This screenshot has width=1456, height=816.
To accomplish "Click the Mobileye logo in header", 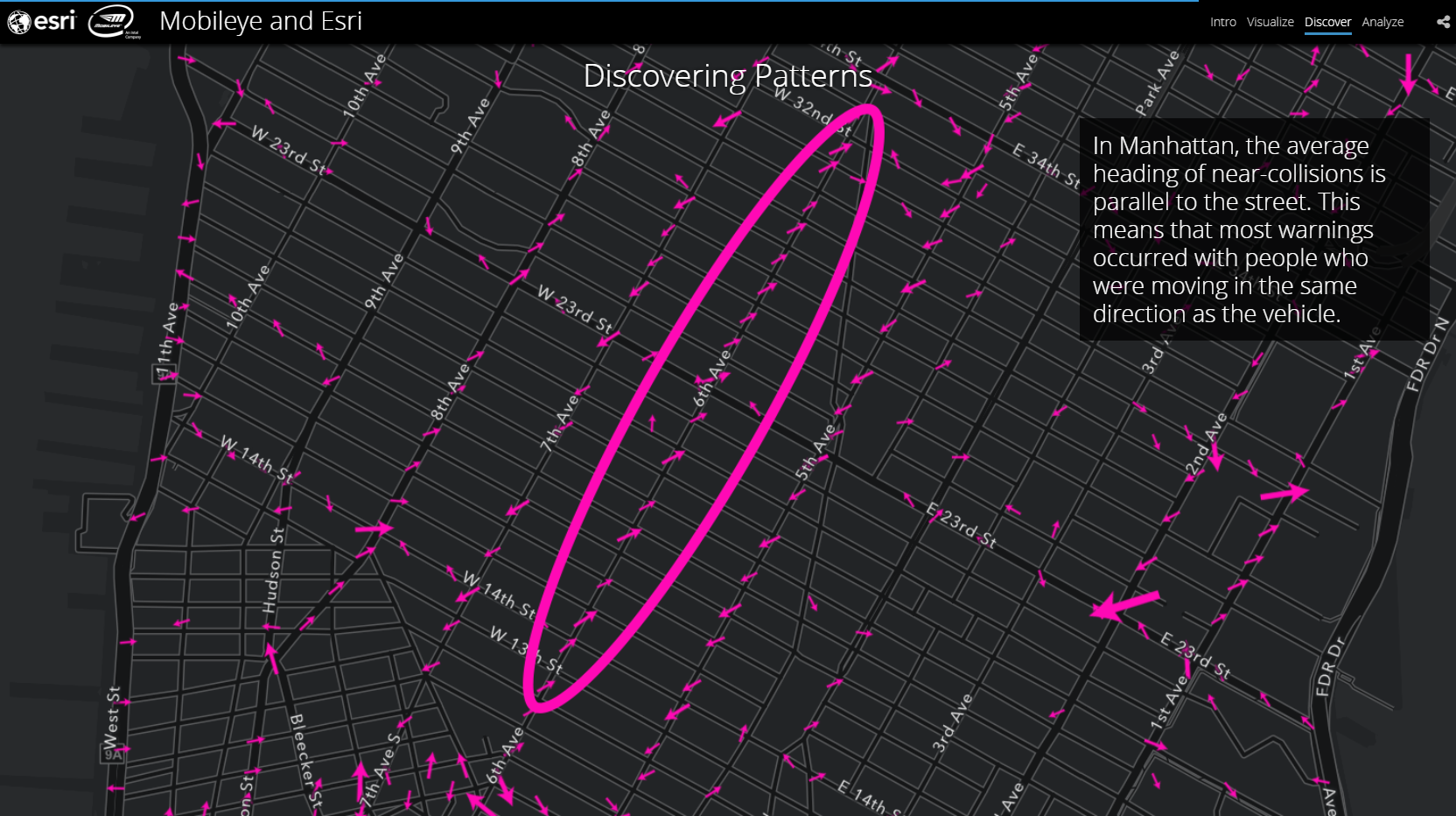I will (113, 22).
